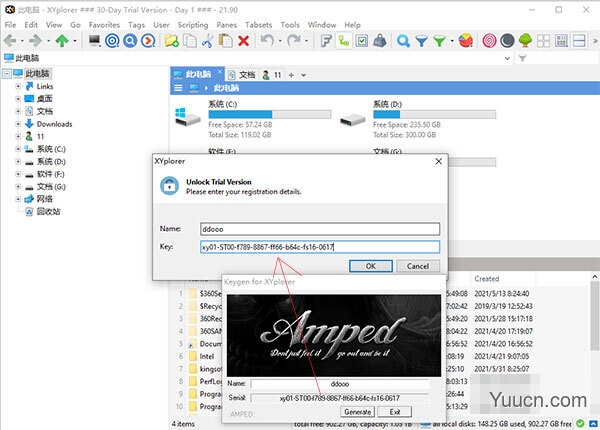Click OK in Unlock Trial Version dialog
The width and height of the screenshot is (600, 430).
[x=370, y=266]
